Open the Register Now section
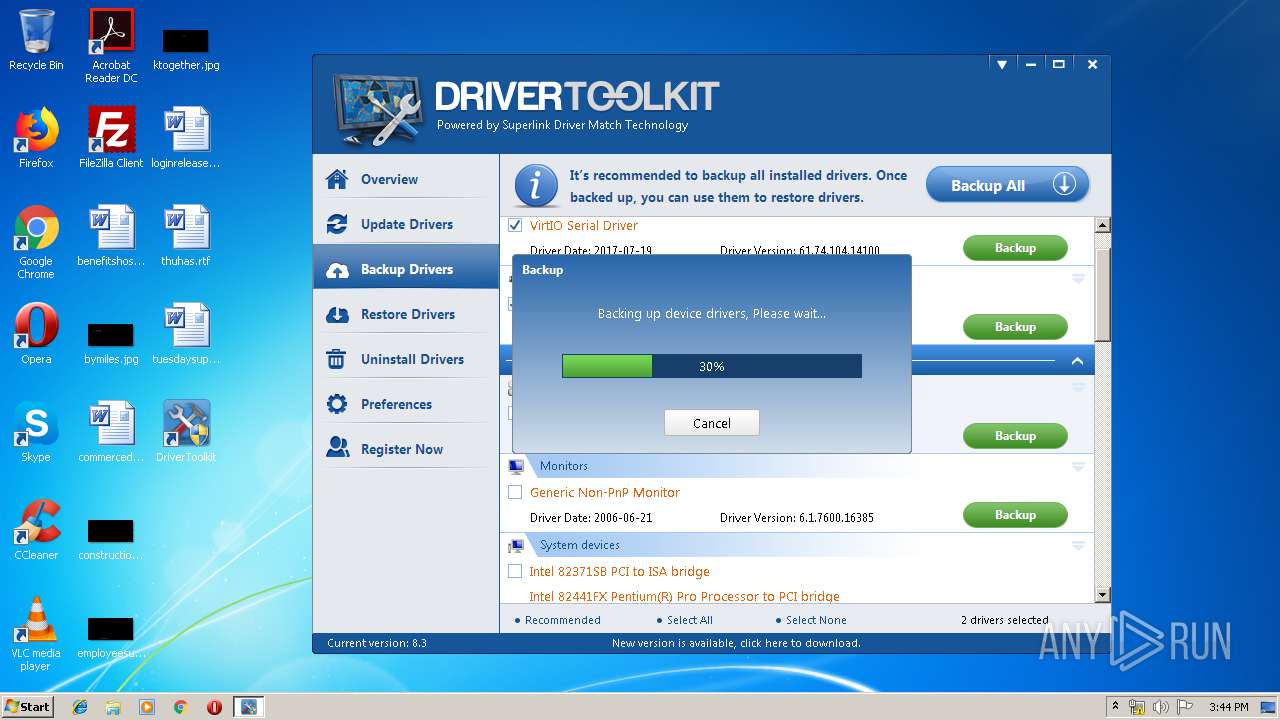This screenshot has height=720, width=1280. pyautogui.click(x=406, y=449)
